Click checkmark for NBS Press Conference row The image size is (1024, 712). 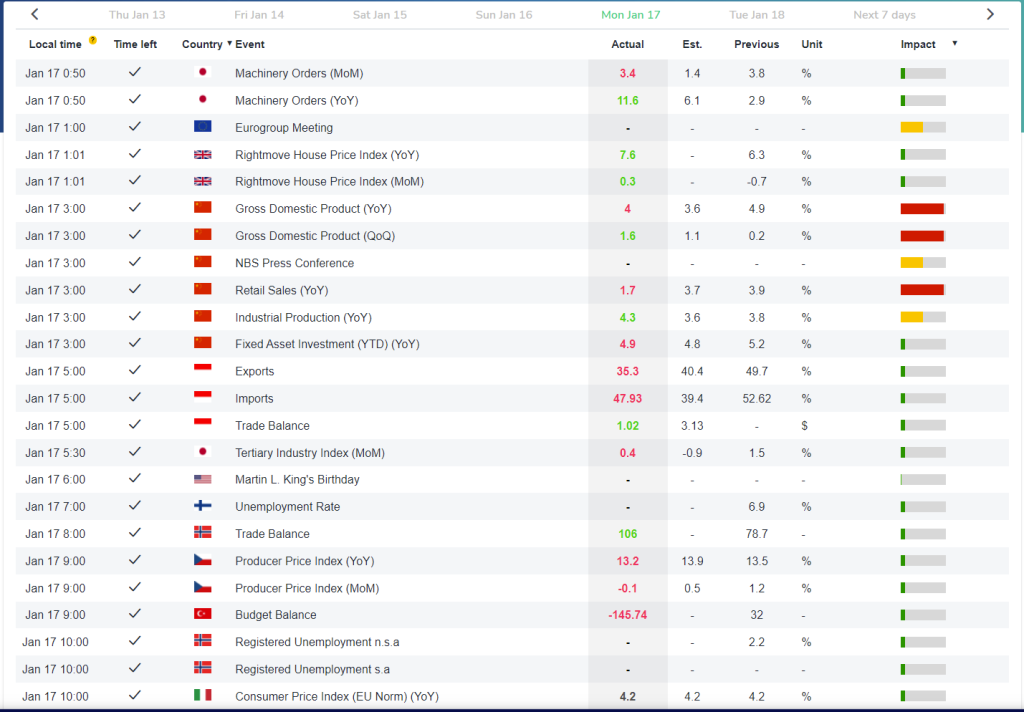tap(135, 262)
